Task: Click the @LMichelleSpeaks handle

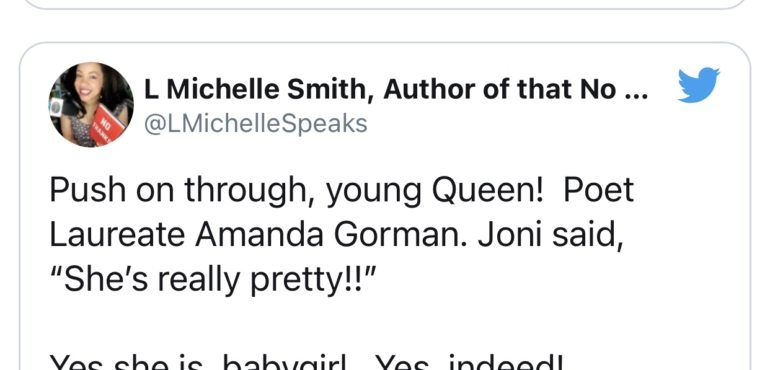Action: pyautogui.click(x=255, y=124)
